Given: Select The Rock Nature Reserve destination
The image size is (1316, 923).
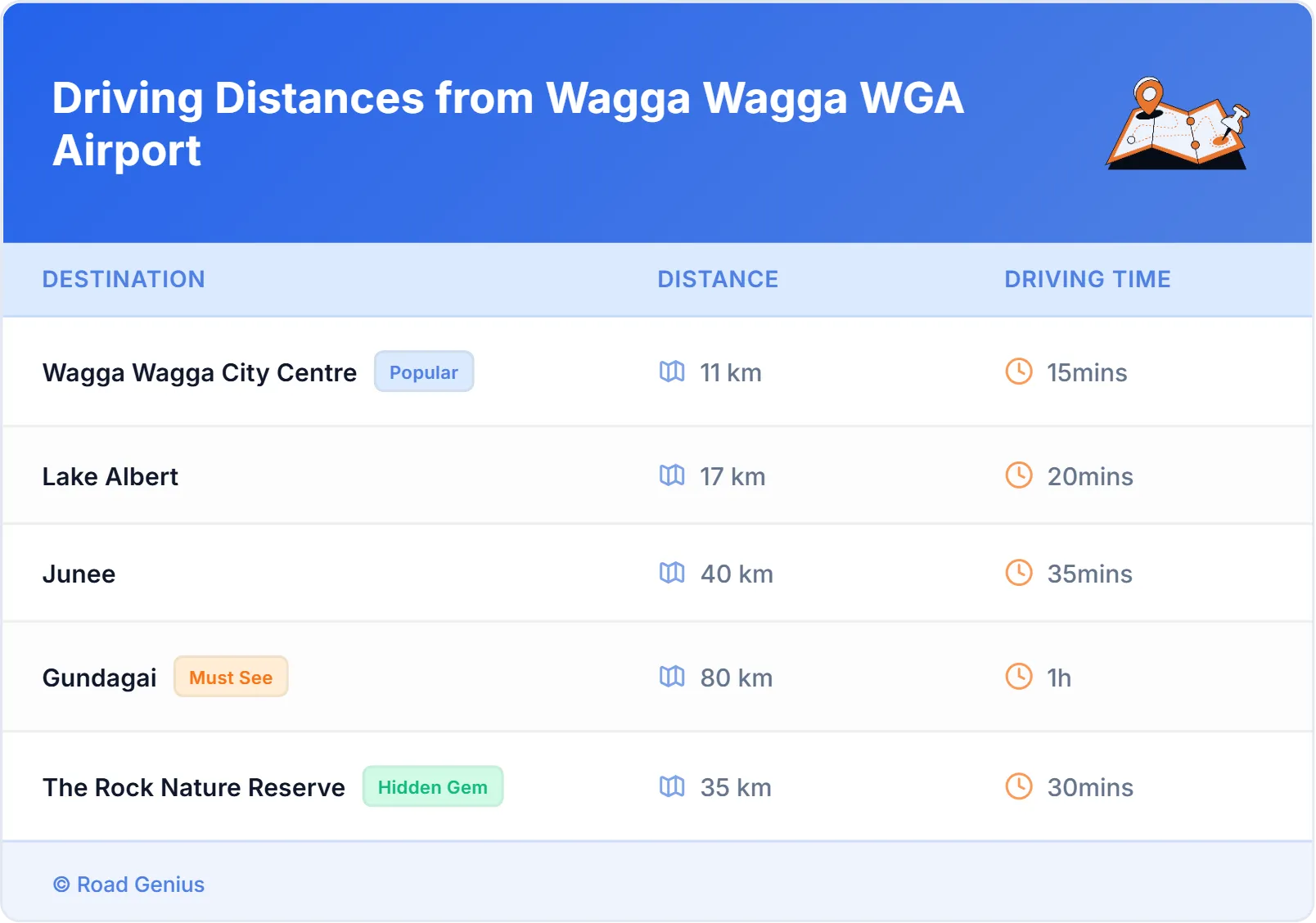Looking at the screenshot, I should tap(194, 787).
